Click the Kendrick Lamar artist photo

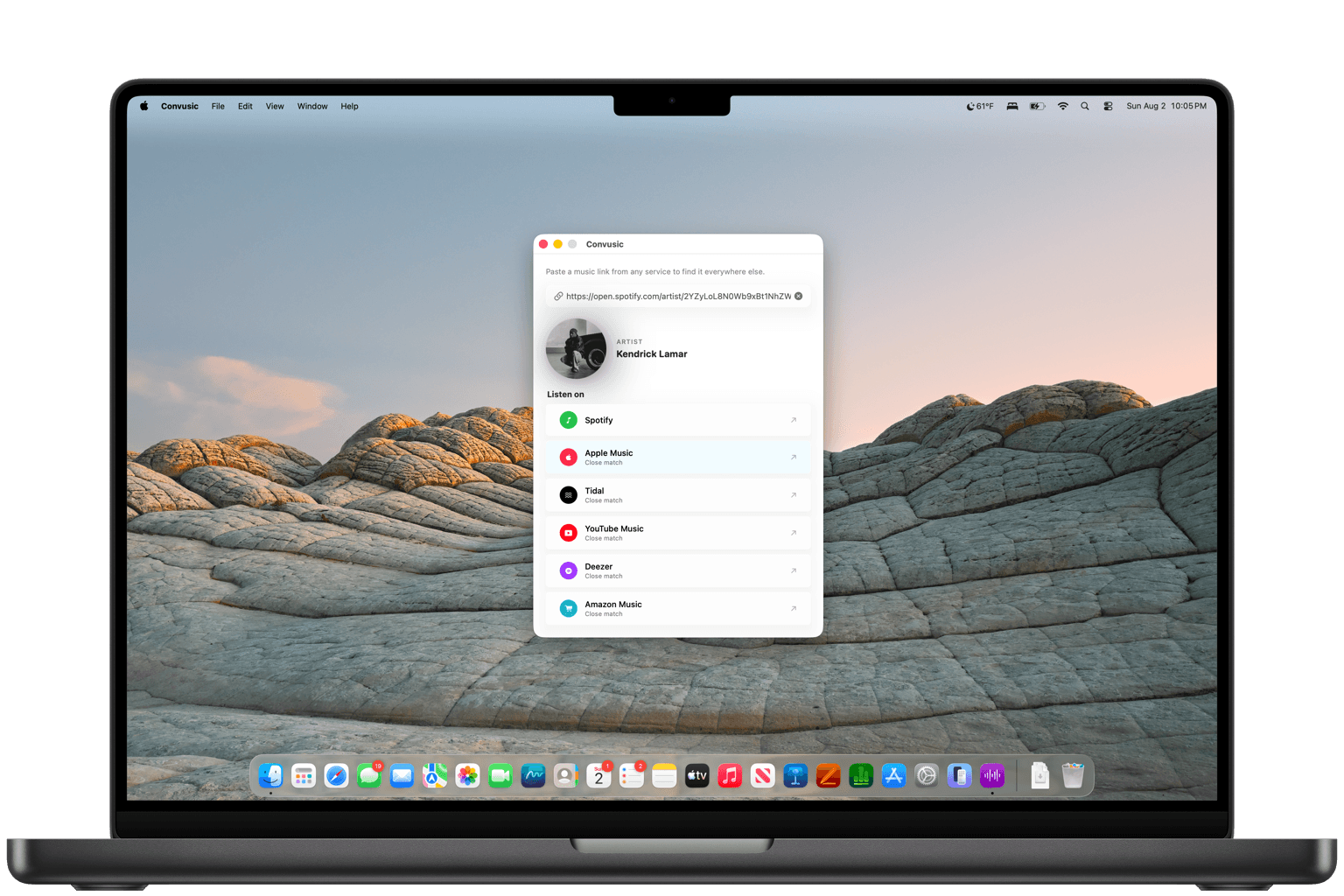click(x=576, y=348)
